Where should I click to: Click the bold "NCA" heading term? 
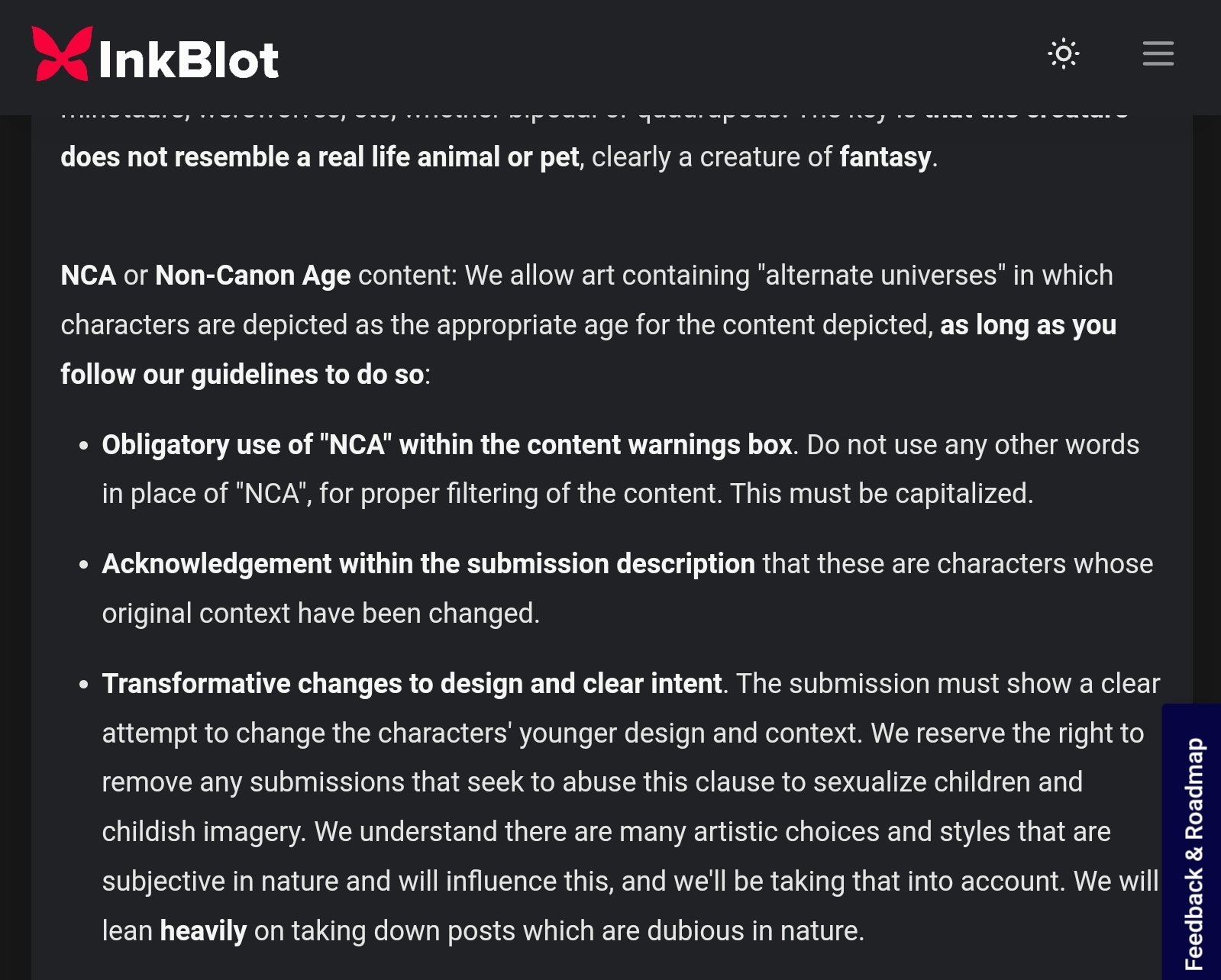(89, 276)
